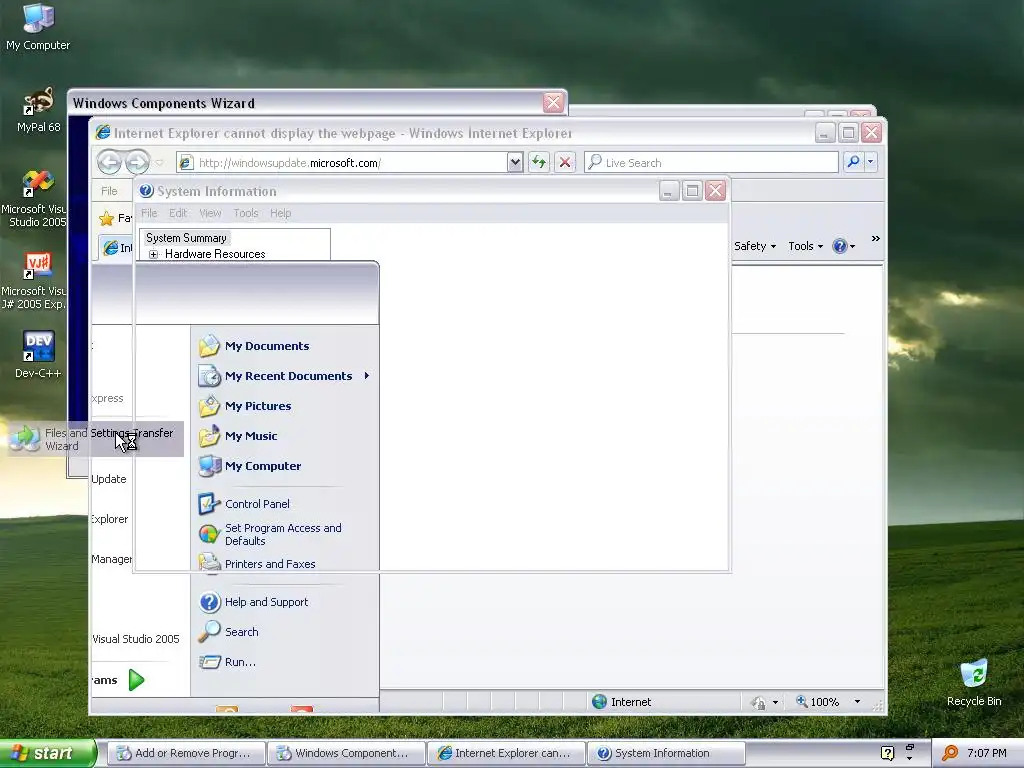Launch Files and Settings Transfer Wizard
This screenshot has height=768, width=1024.
coord(95,440)
